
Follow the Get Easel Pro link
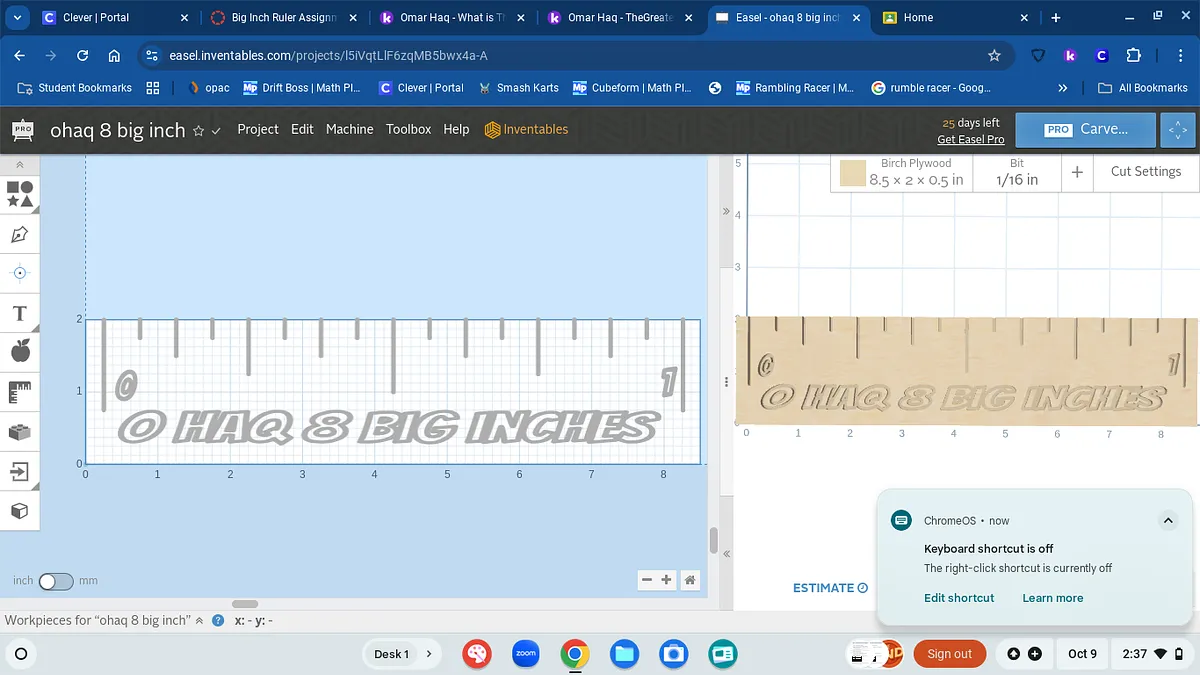(x=970, y=139)
